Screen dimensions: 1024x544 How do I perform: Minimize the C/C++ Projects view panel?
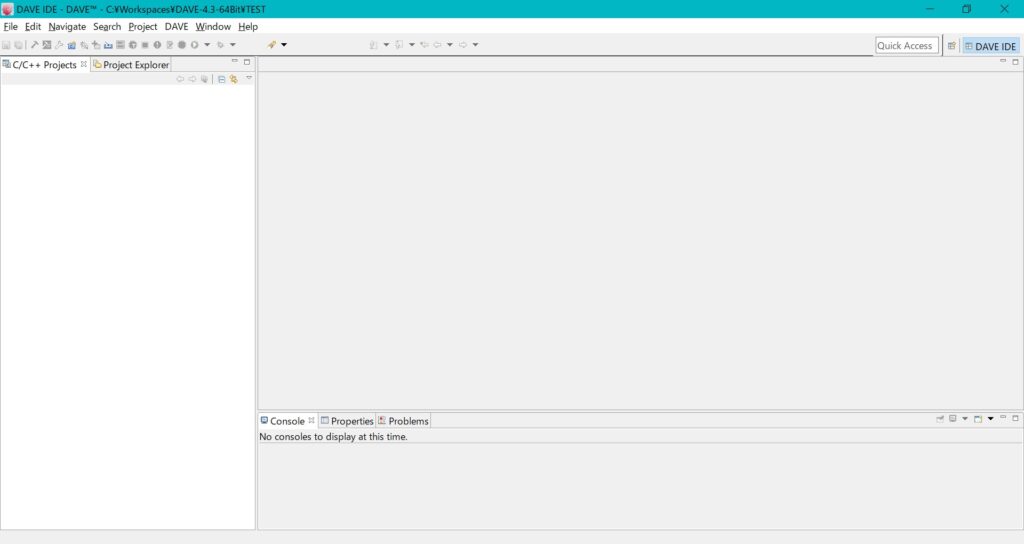tap(234, 61)
